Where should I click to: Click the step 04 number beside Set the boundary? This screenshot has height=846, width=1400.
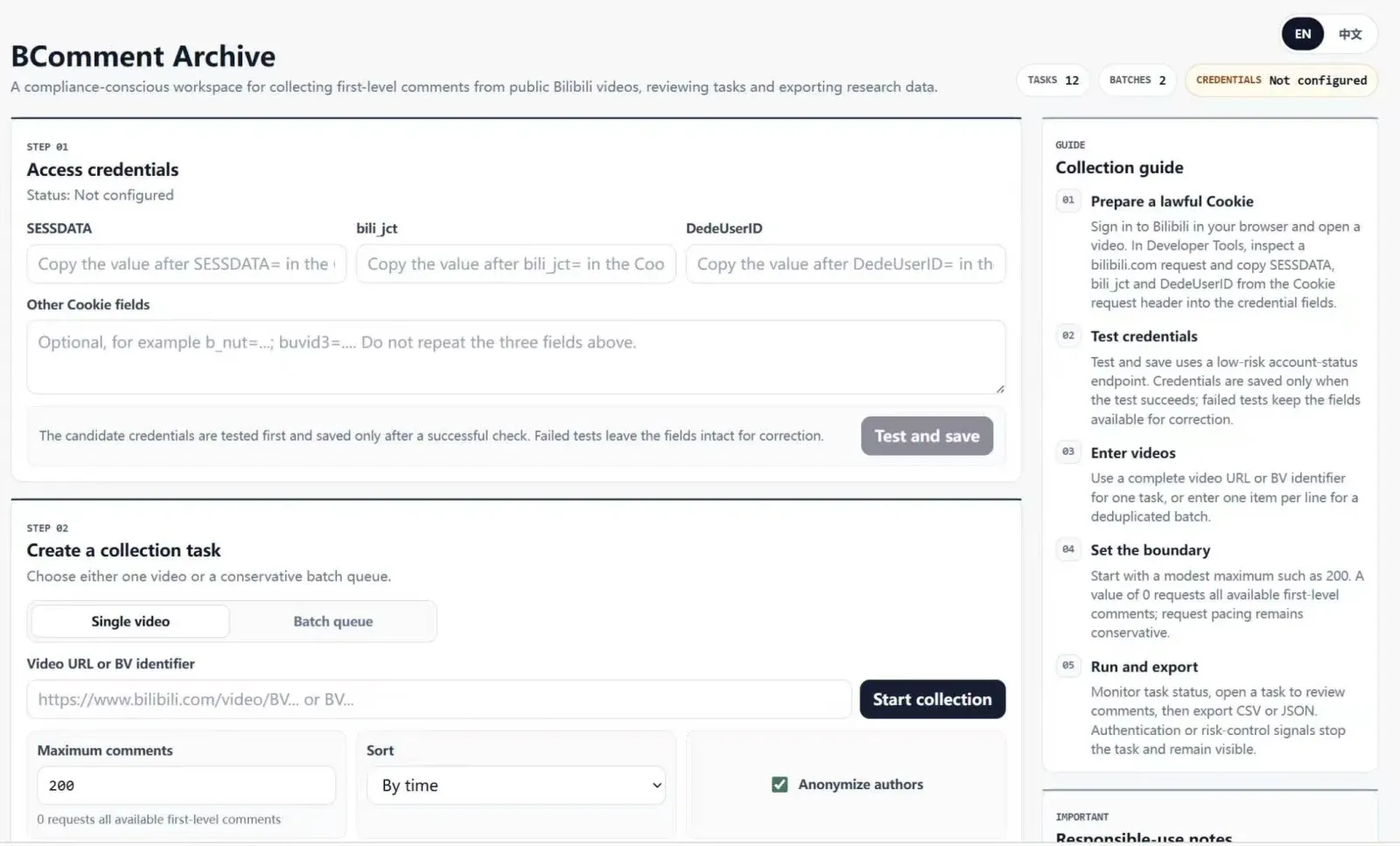click(1068, 549)
